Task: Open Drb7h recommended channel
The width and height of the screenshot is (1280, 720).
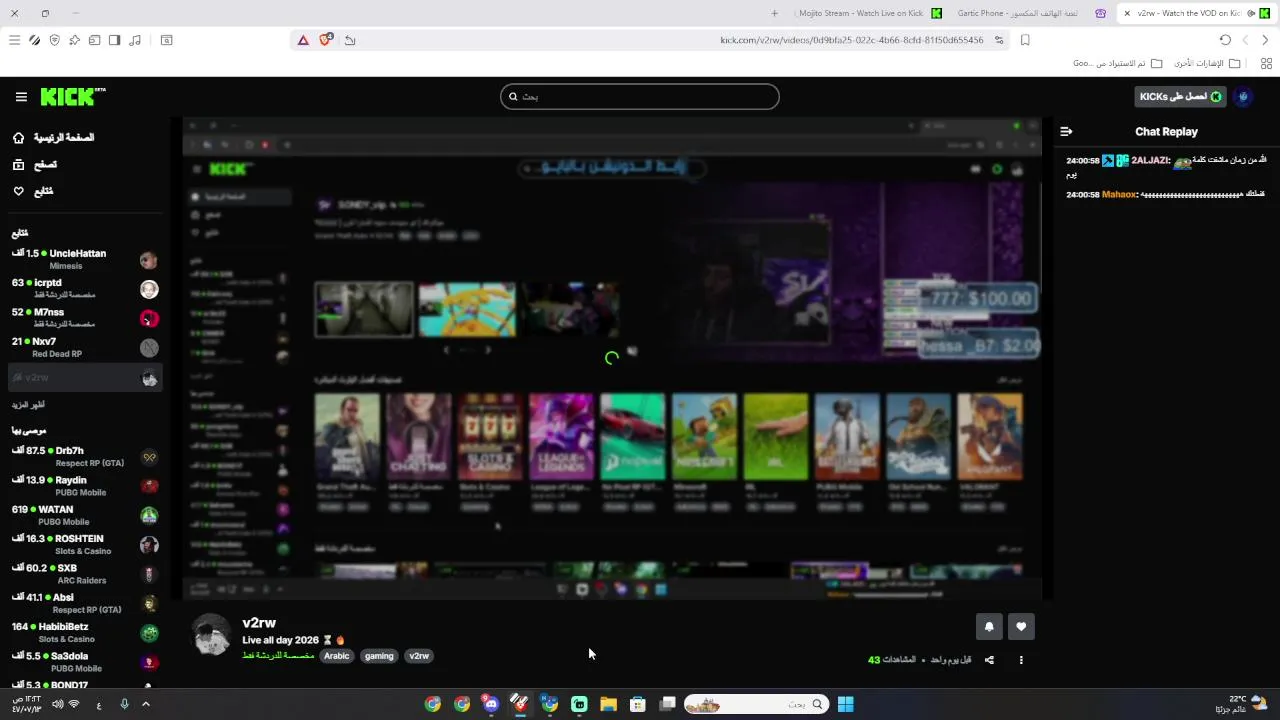Action: (85, 457)
